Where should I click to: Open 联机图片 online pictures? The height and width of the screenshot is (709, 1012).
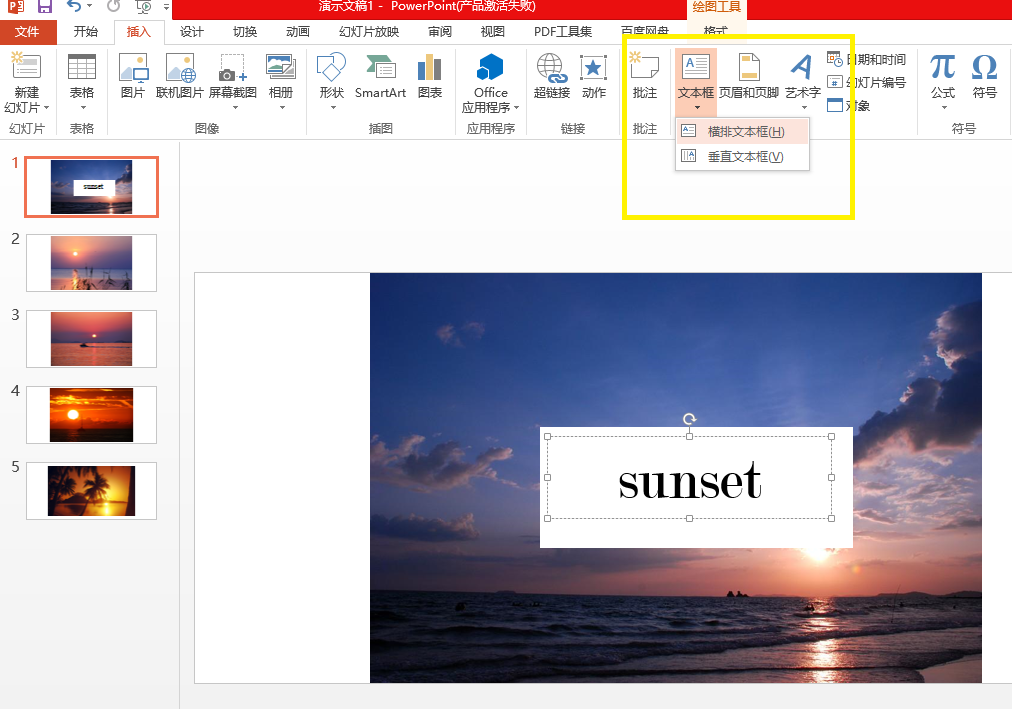(x=180, y=67)
